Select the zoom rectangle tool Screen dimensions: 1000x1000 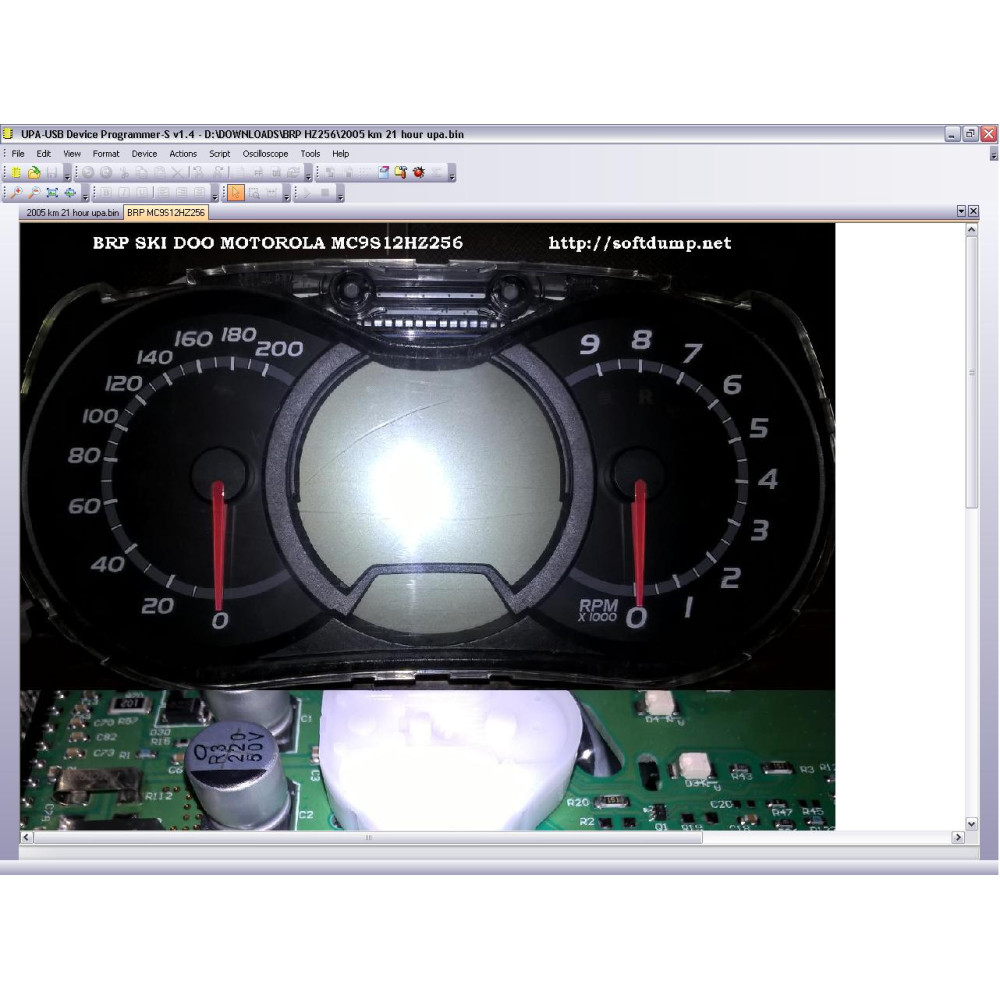click(254, 193)
